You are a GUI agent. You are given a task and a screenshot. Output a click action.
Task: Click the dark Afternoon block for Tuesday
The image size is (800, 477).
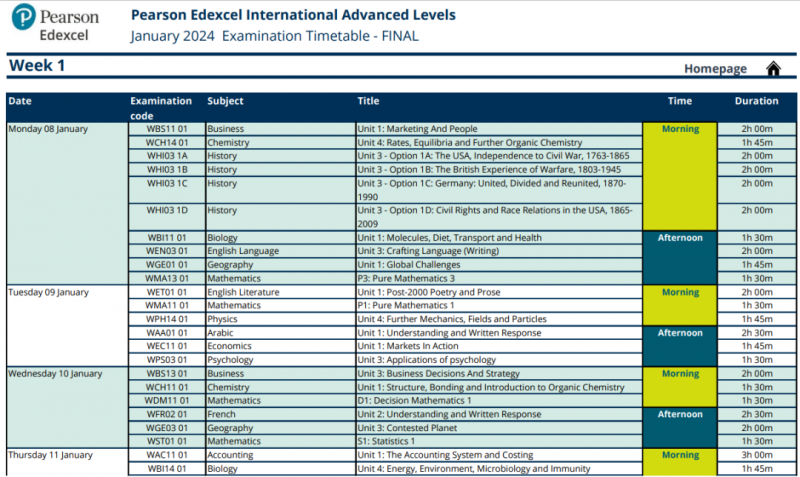tap(680, 346)
